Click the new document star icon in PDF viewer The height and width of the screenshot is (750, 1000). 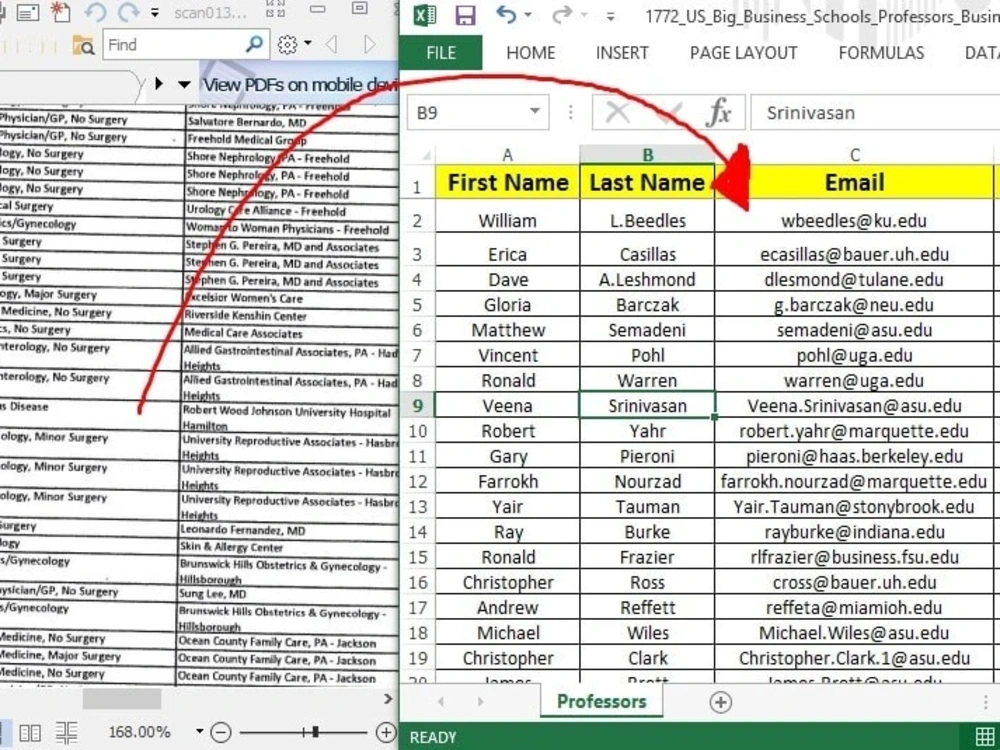[x=60, y=12]
